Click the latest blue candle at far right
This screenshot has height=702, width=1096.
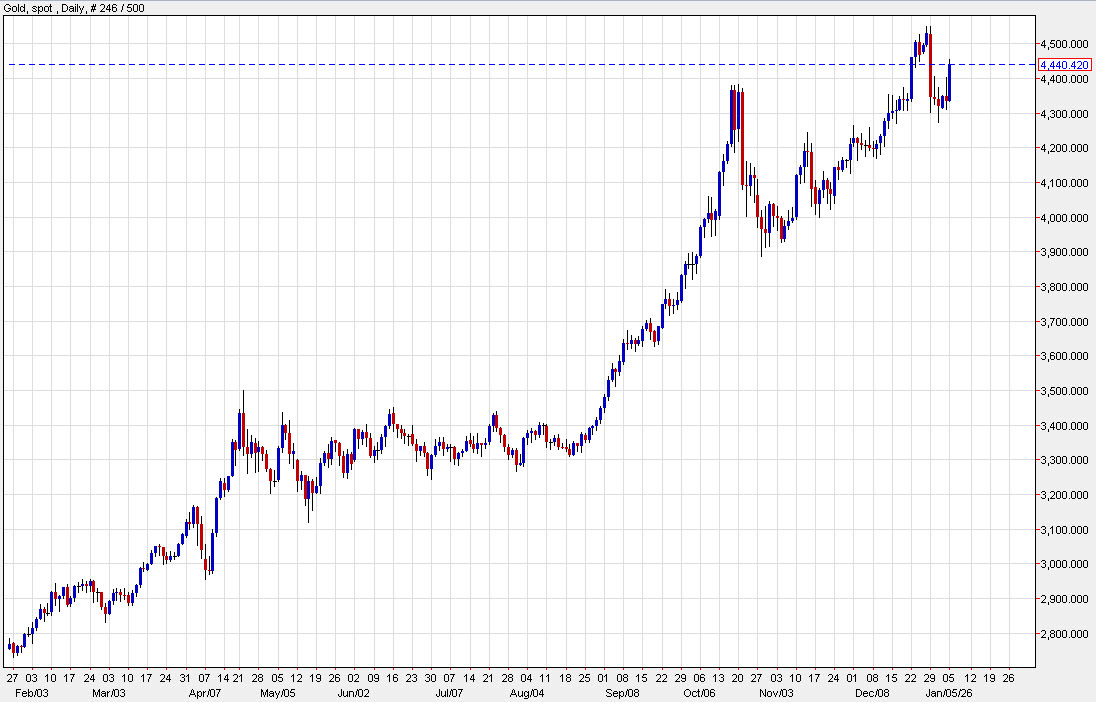948,82
